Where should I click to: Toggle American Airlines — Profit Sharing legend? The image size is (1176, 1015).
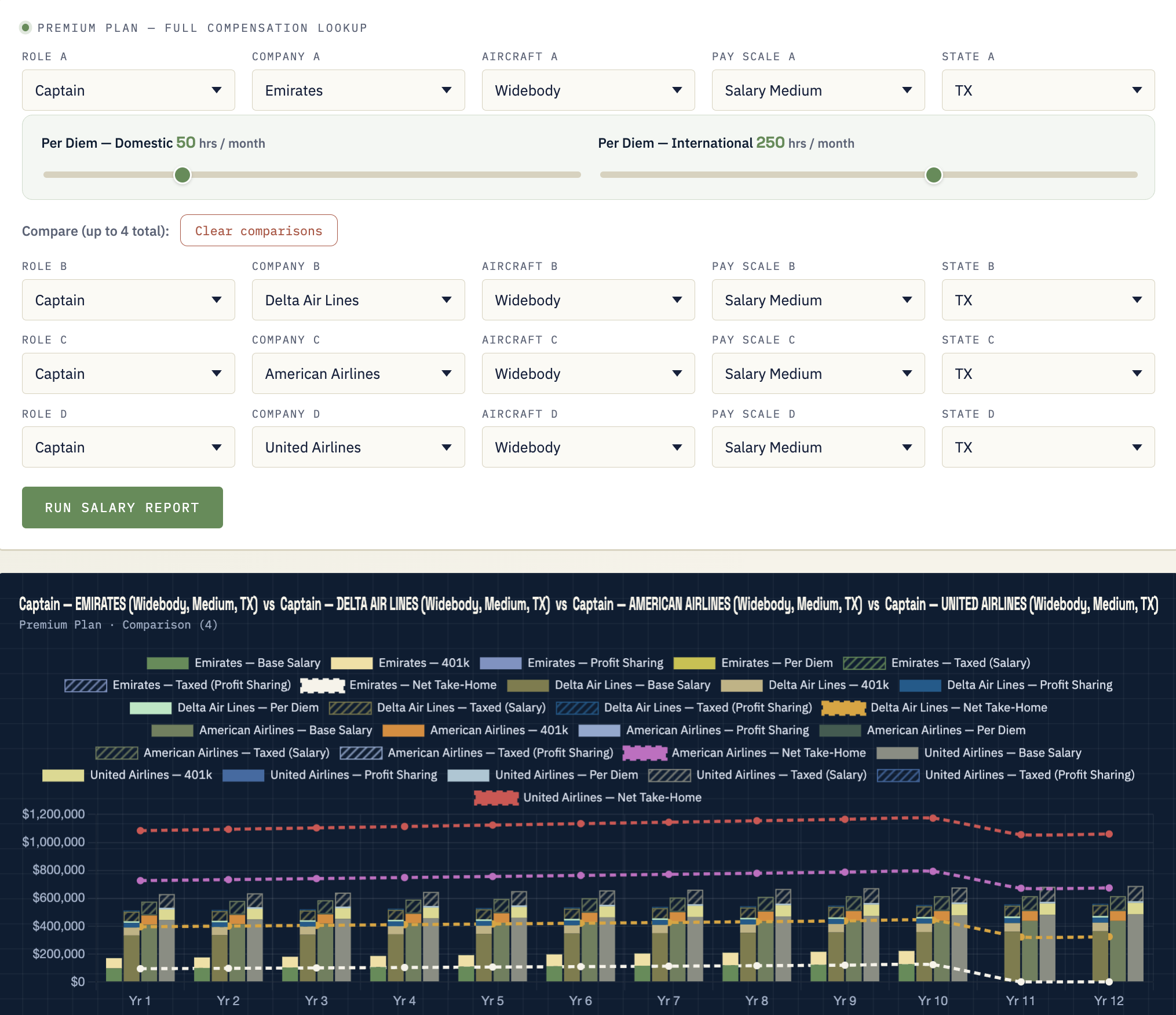click(x=694, y=730)
